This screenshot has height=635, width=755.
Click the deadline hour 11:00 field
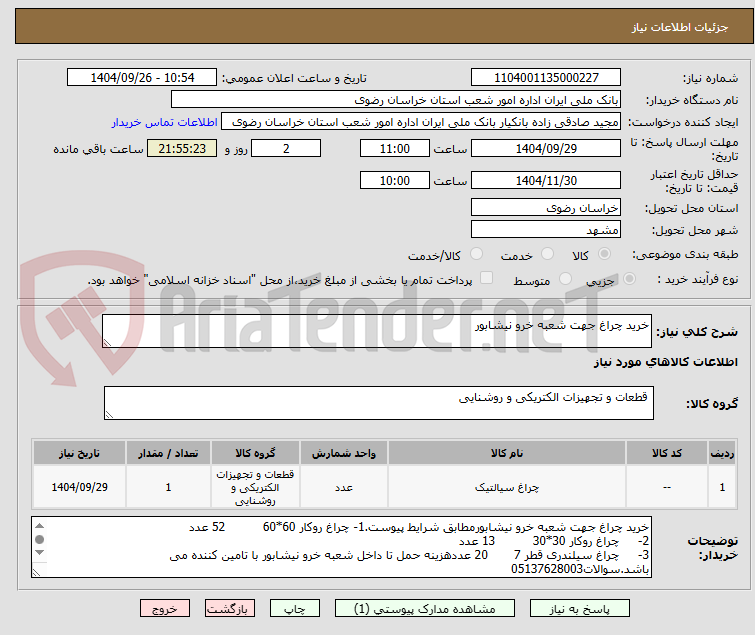394,148
